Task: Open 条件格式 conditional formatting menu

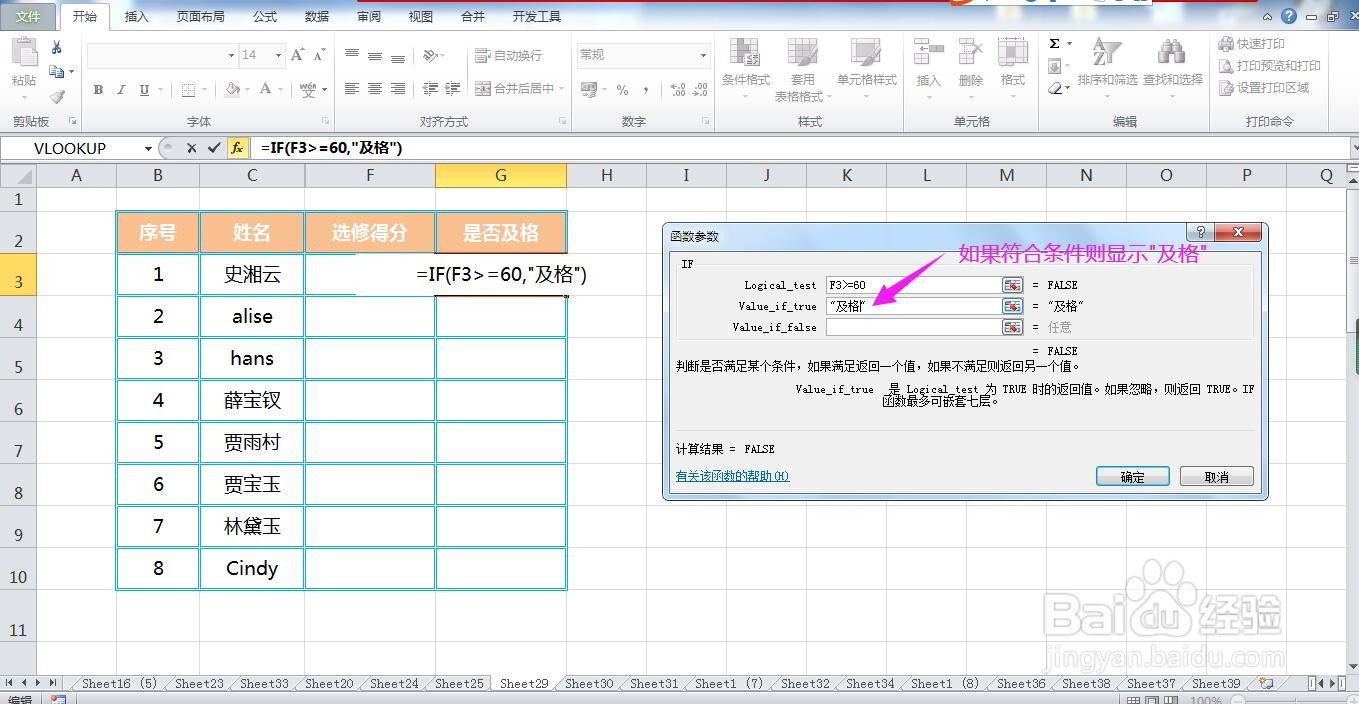Action: click(x=745, y=69)
